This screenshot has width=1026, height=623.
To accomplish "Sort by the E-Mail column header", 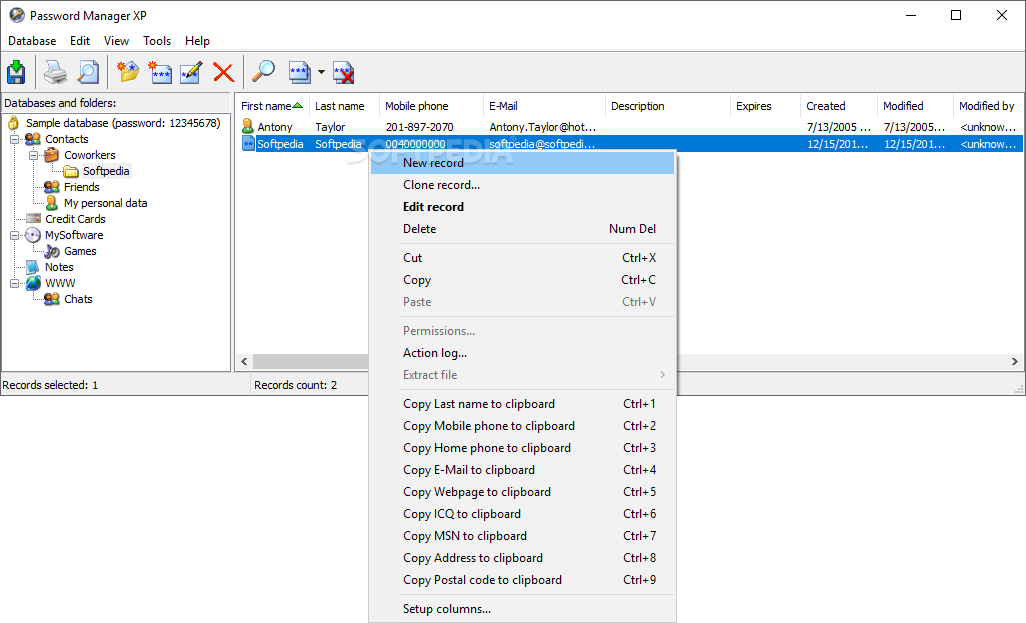I will (544, 106).
